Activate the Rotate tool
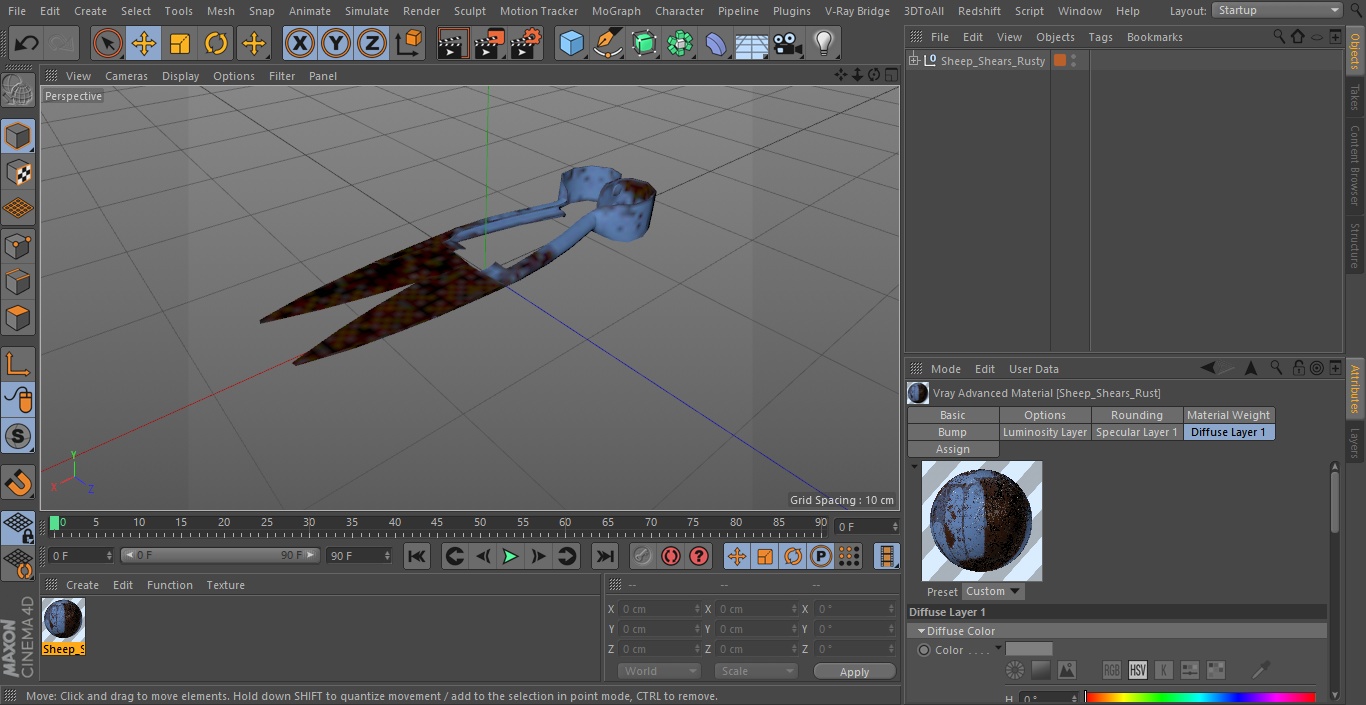This screenshot has width=1366, height=705. pos(216,44)
